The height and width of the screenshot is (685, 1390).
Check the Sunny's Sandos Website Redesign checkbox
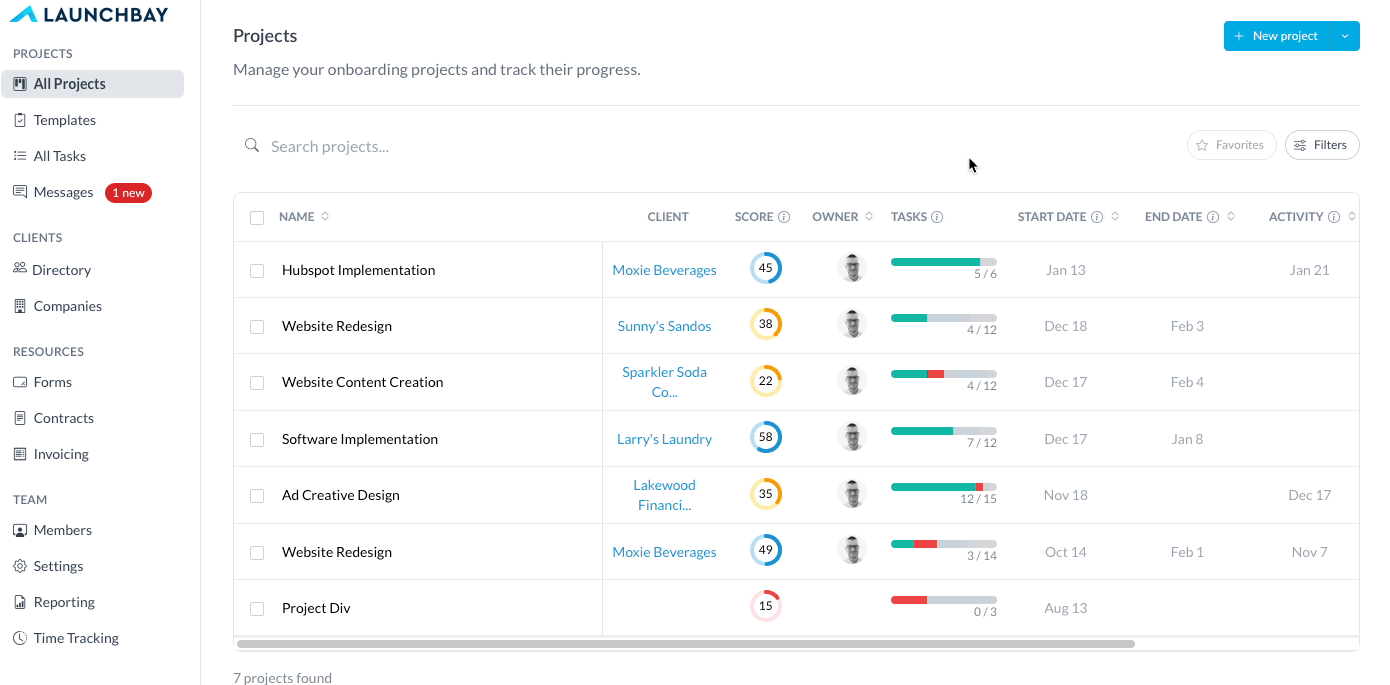[x=257, y=327]
